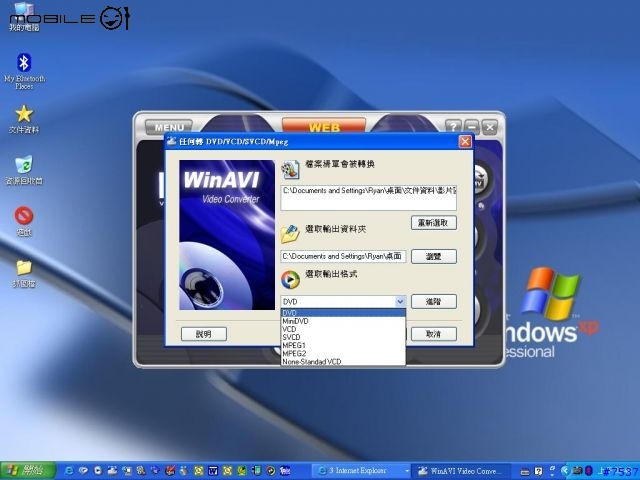
Task: Click the 進階 advanced button
Action: tap(433, 302)
